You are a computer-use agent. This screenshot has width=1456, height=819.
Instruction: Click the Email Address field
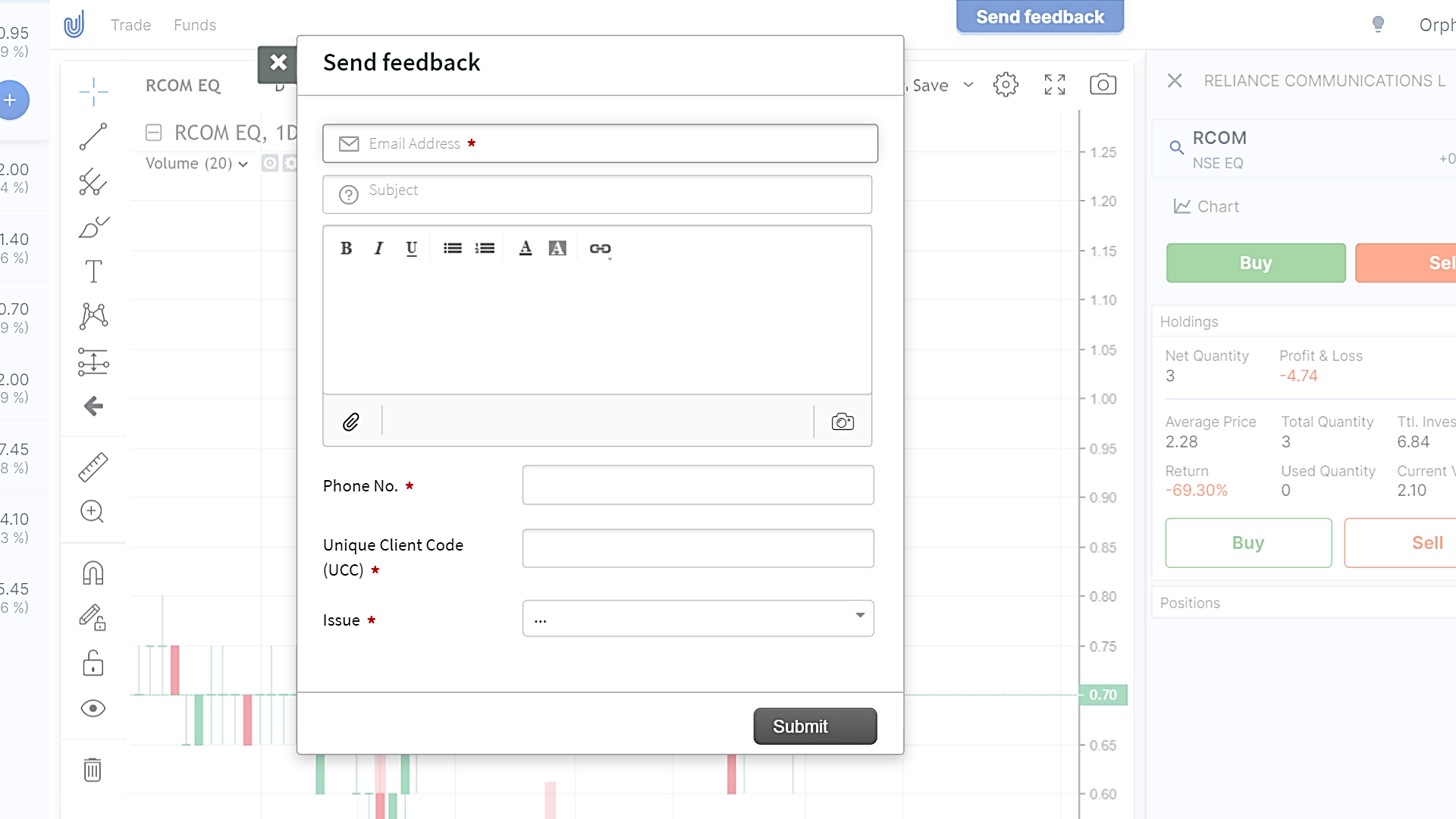click(601, 143)
